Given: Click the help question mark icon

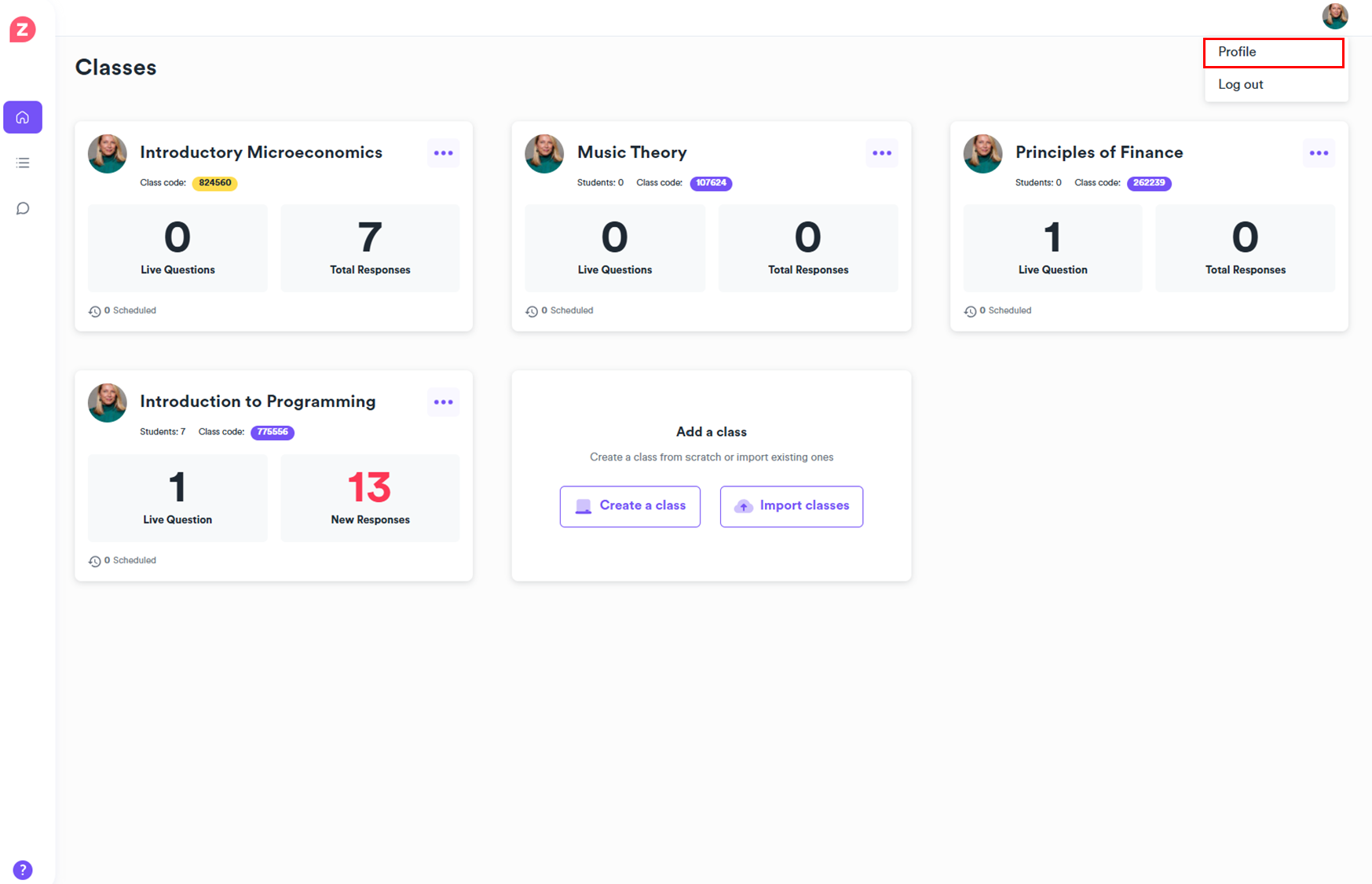Looking at the screenshot, I should click(23, 869).
